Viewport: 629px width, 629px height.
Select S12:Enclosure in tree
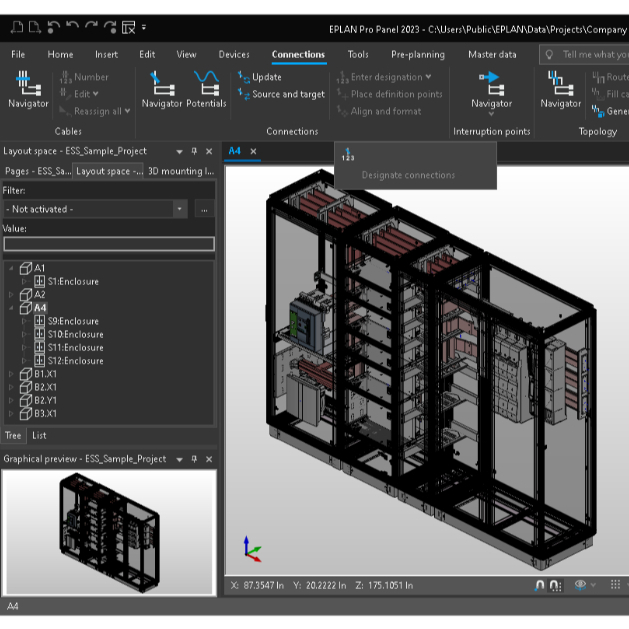[x=75, y=361]
